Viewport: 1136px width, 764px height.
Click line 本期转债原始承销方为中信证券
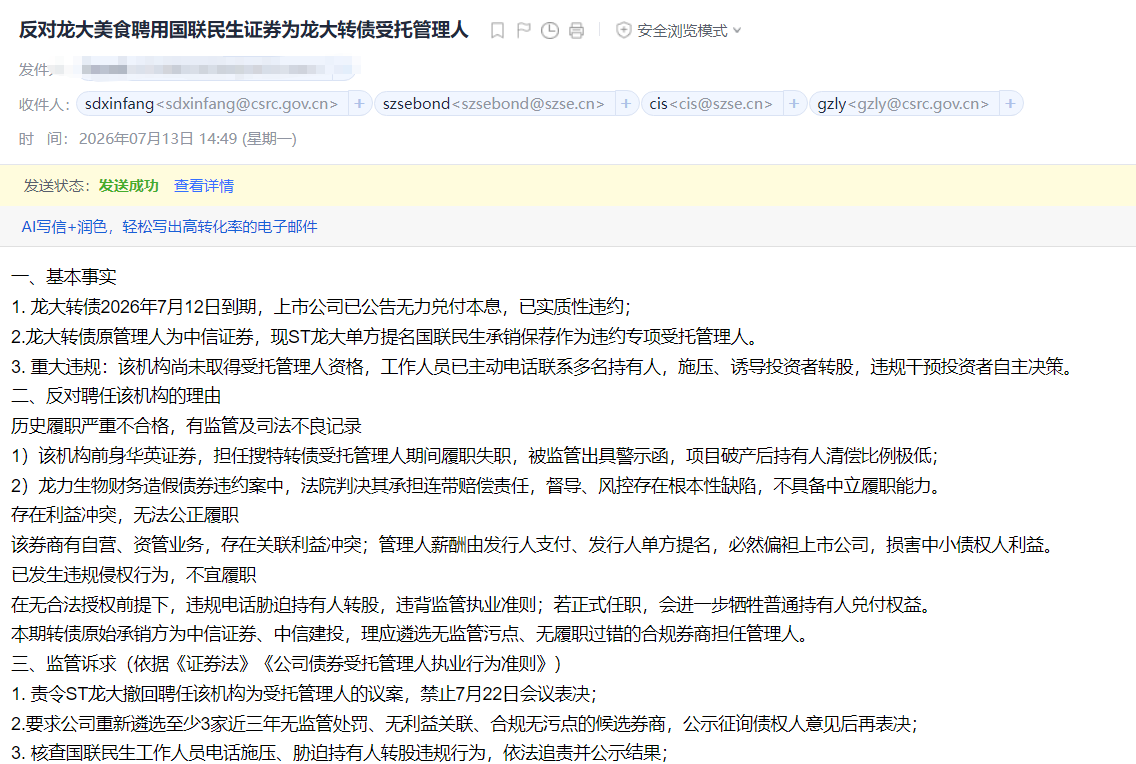411,634
